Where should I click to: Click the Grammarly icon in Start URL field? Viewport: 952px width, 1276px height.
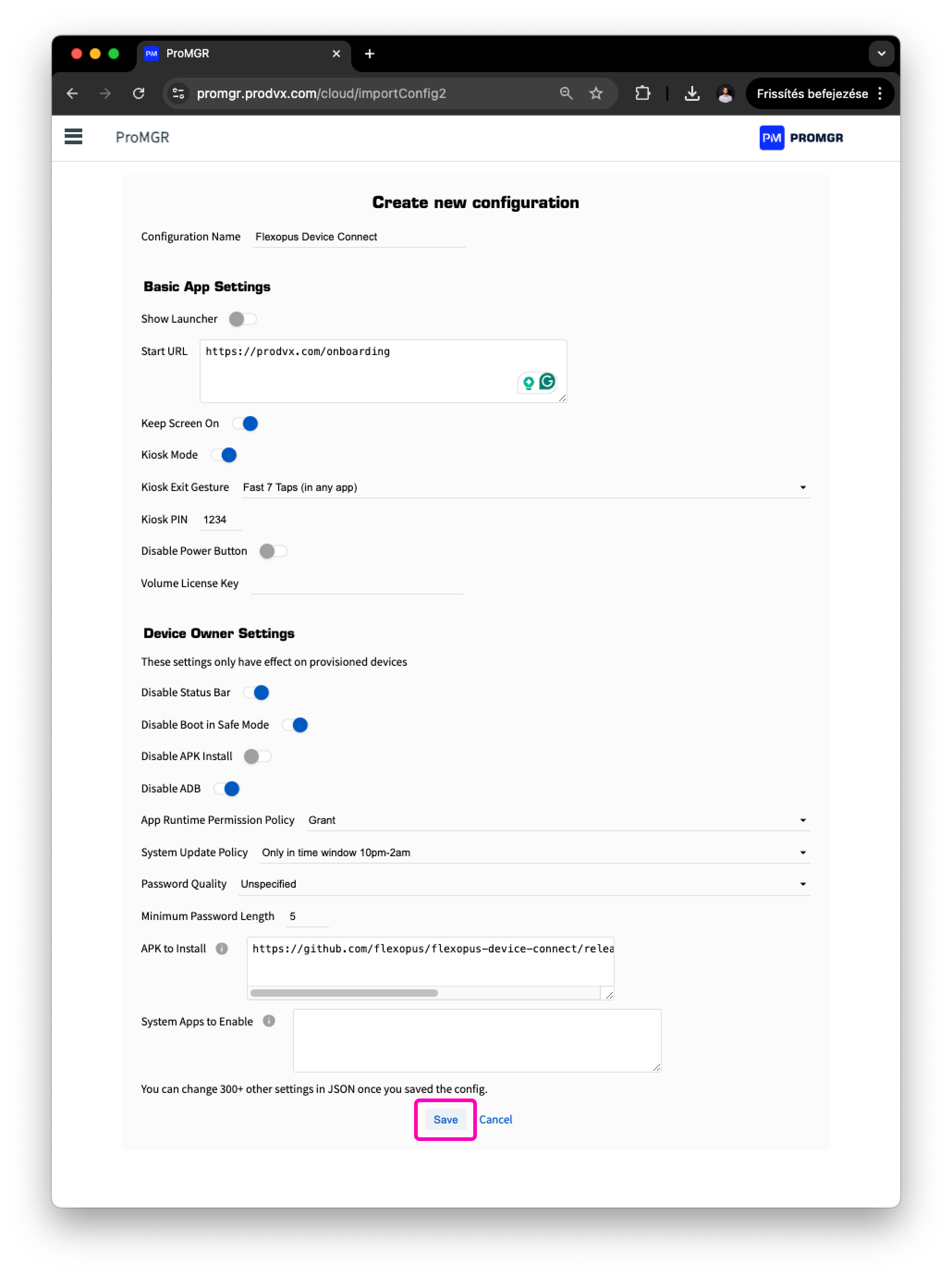coord(547,381)
